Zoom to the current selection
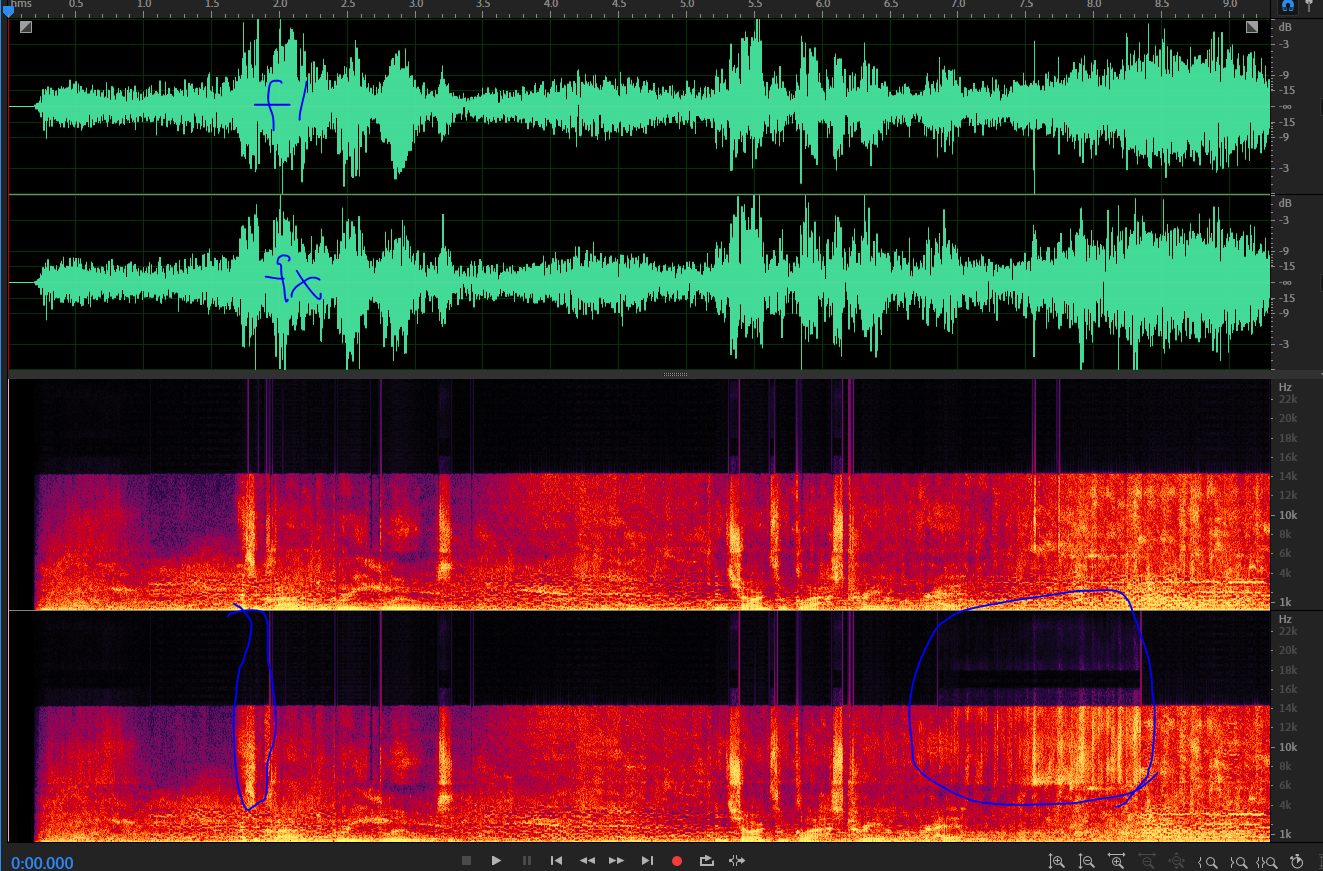Screen dimensions: 1323x871 pyautogui.click(x=1267, y=861)
